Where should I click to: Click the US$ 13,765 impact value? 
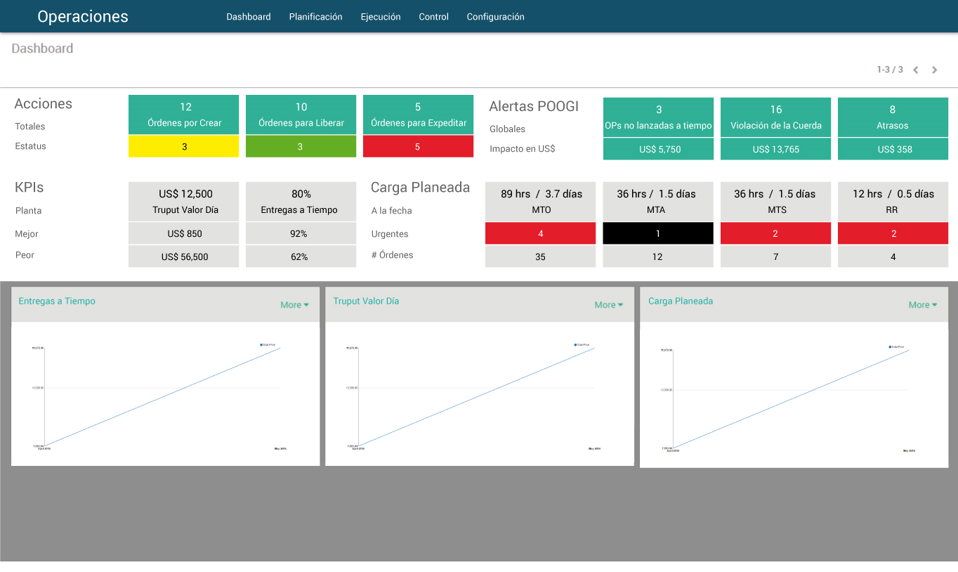coord(775,149)
